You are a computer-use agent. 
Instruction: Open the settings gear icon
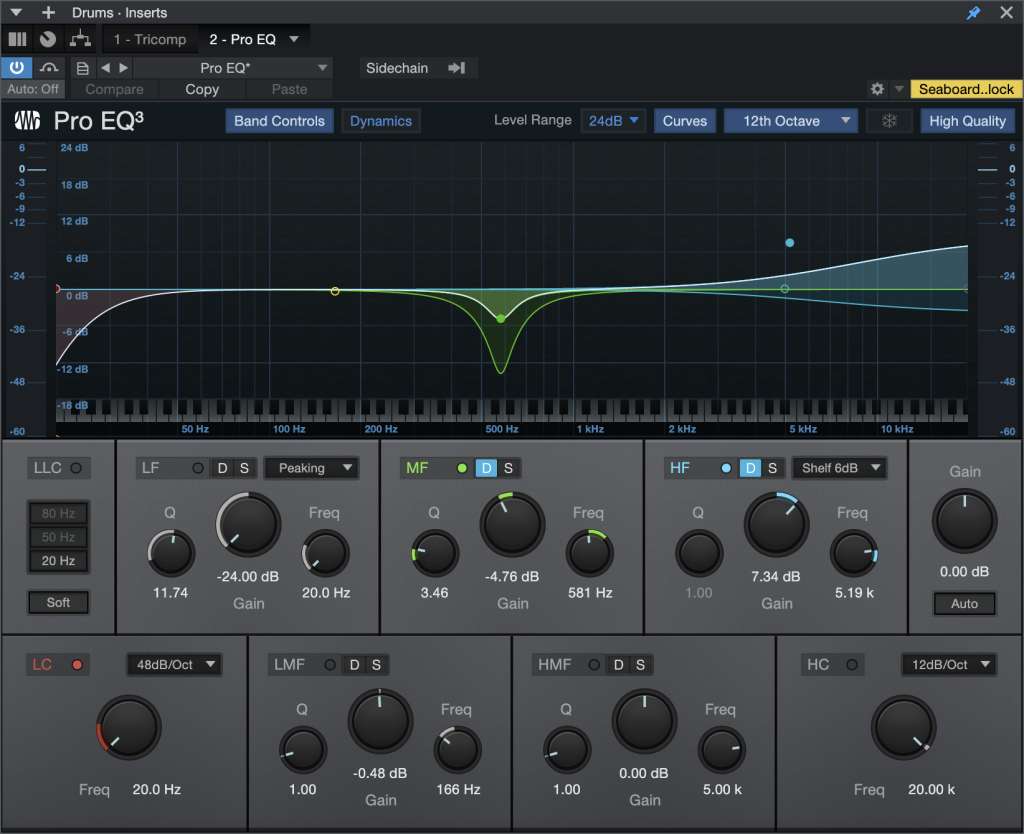[877, 89]
